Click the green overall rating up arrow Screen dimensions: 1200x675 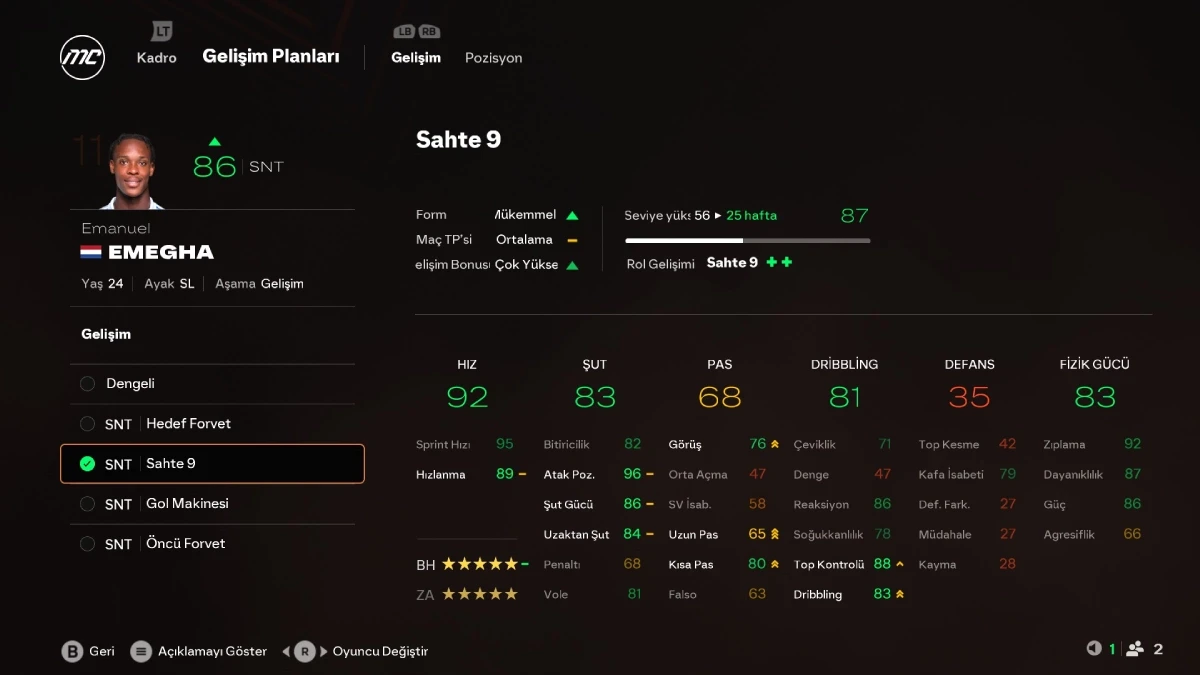214,141
